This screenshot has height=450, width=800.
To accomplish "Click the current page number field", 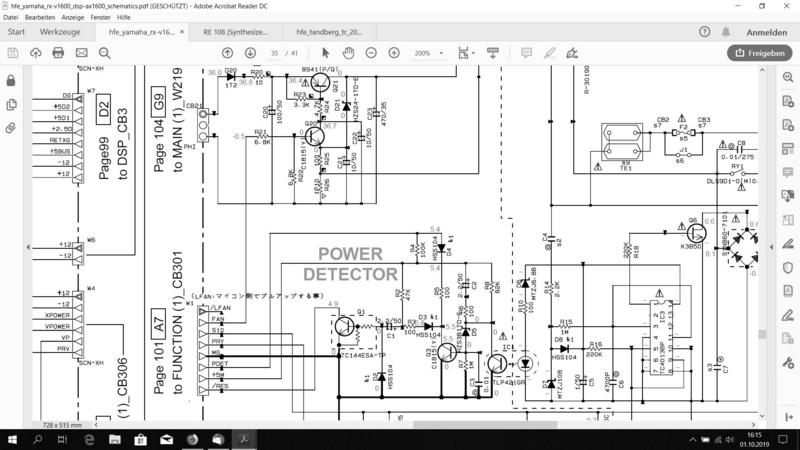I will tap(274, 53).
